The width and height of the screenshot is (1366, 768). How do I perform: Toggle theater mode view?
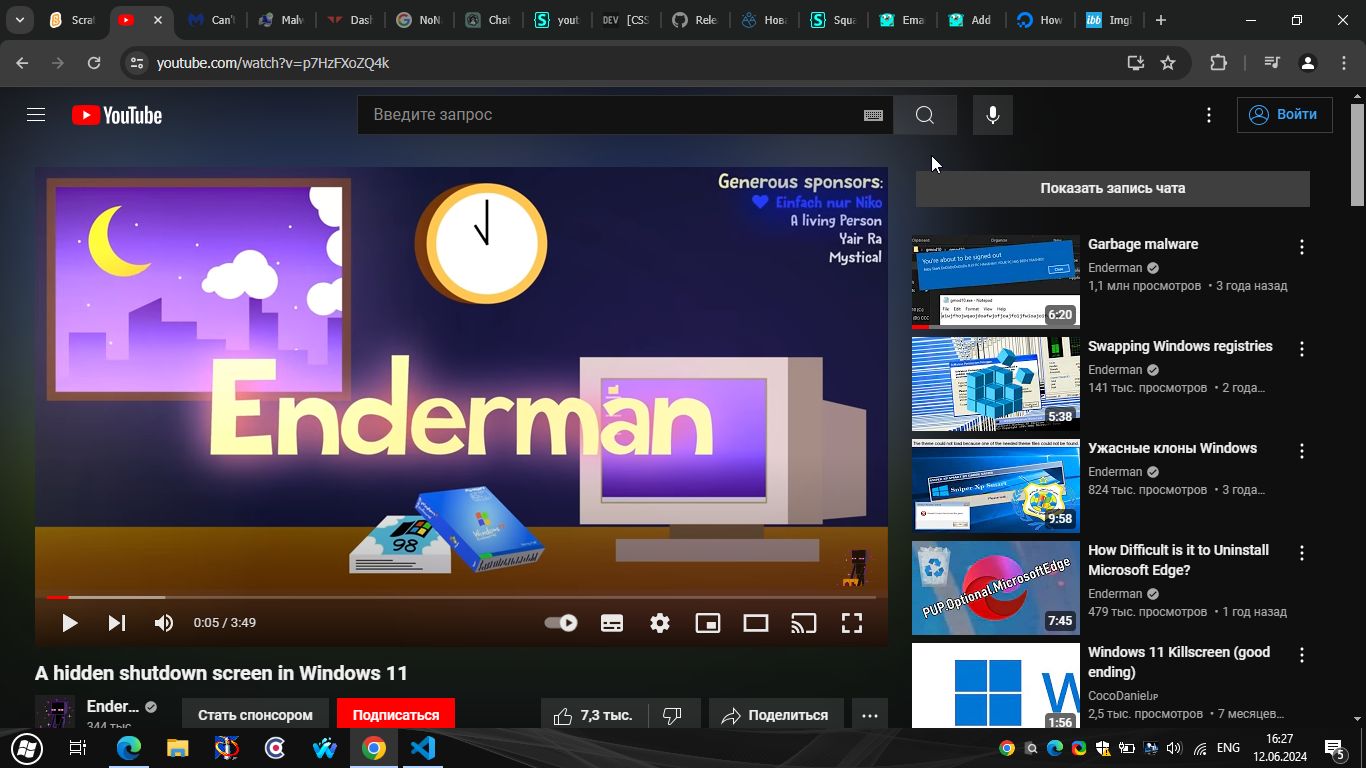756,623
